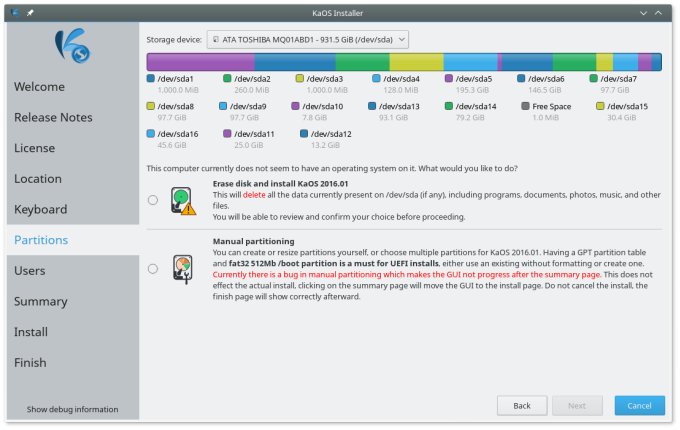This screenshot has height=430, width=680.
Task: Click the /dev/sda12 legend swatch
Action: pos(304,134)
